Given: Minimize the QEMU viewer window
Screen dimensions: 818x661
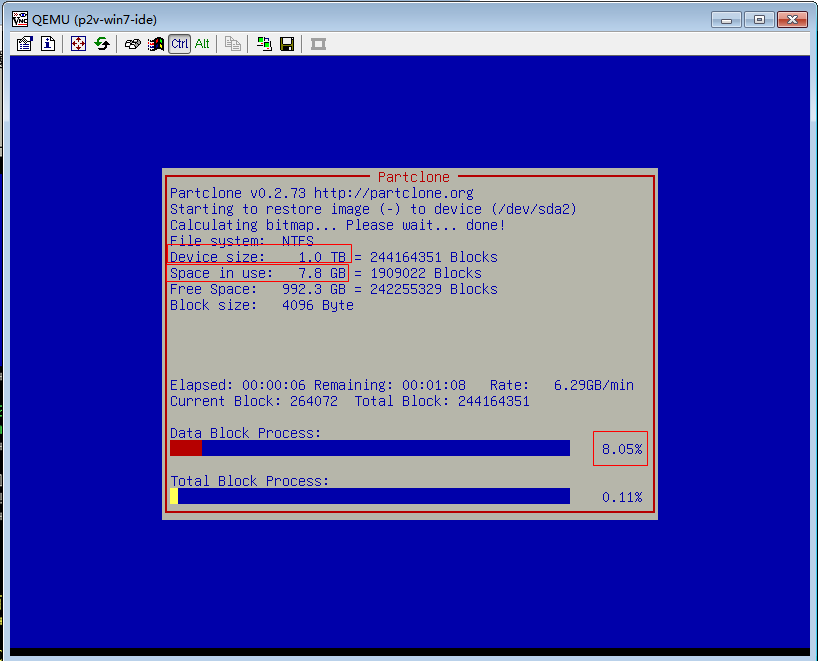Looking at the screenshot, I should click(726, 20).
